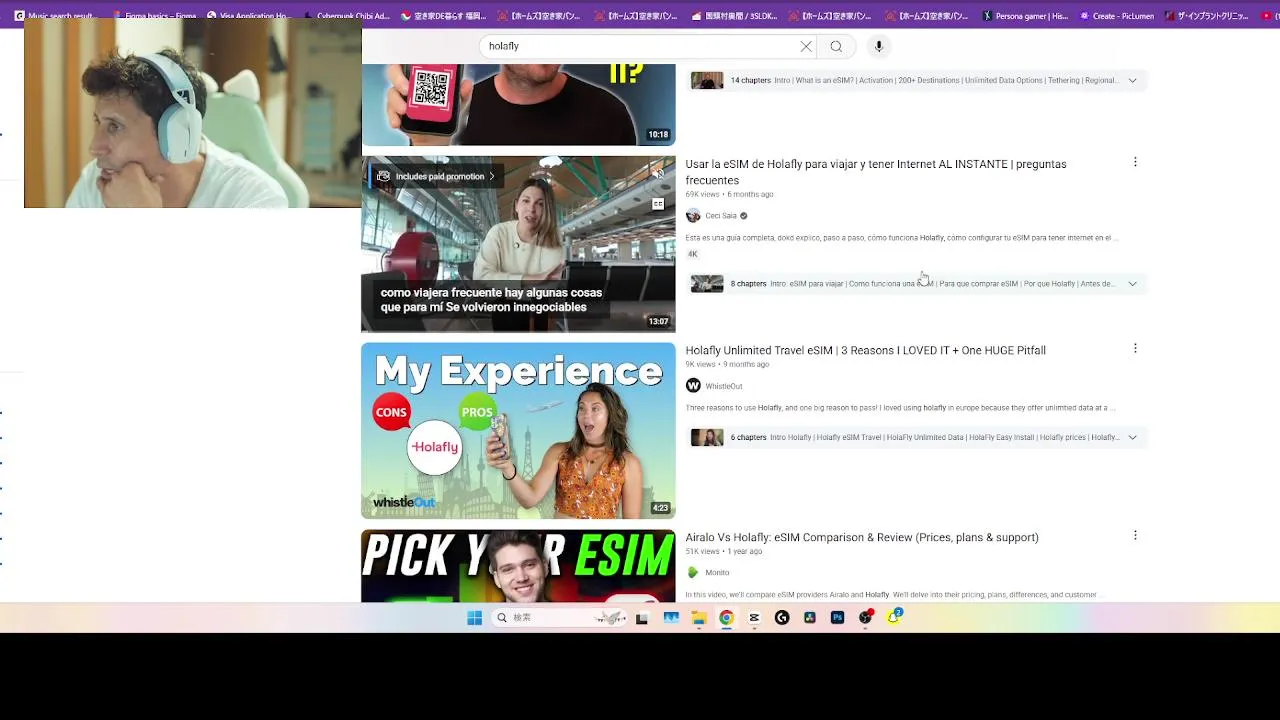Toggle captions on the airport video preview

[658, 204]
